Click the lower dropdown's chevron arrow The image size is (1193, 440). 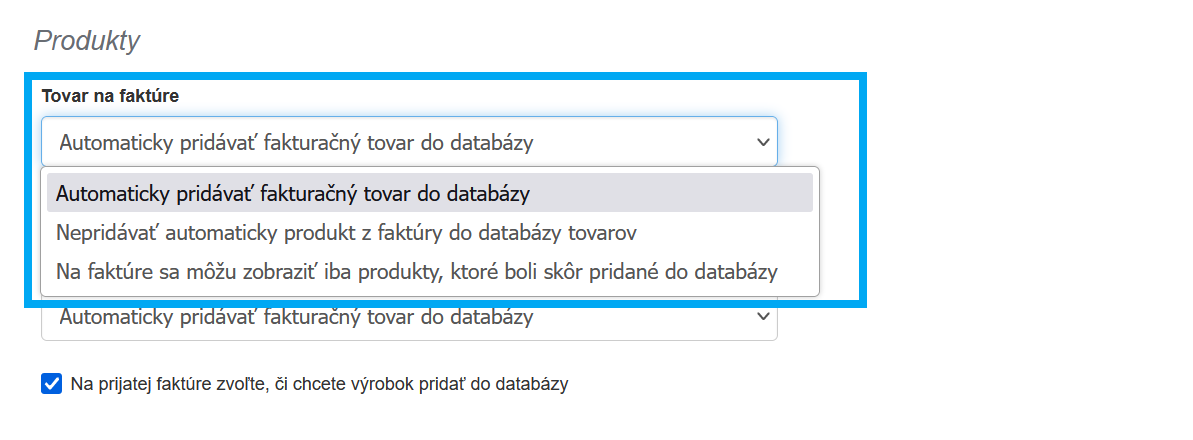(x=762, y=317)
